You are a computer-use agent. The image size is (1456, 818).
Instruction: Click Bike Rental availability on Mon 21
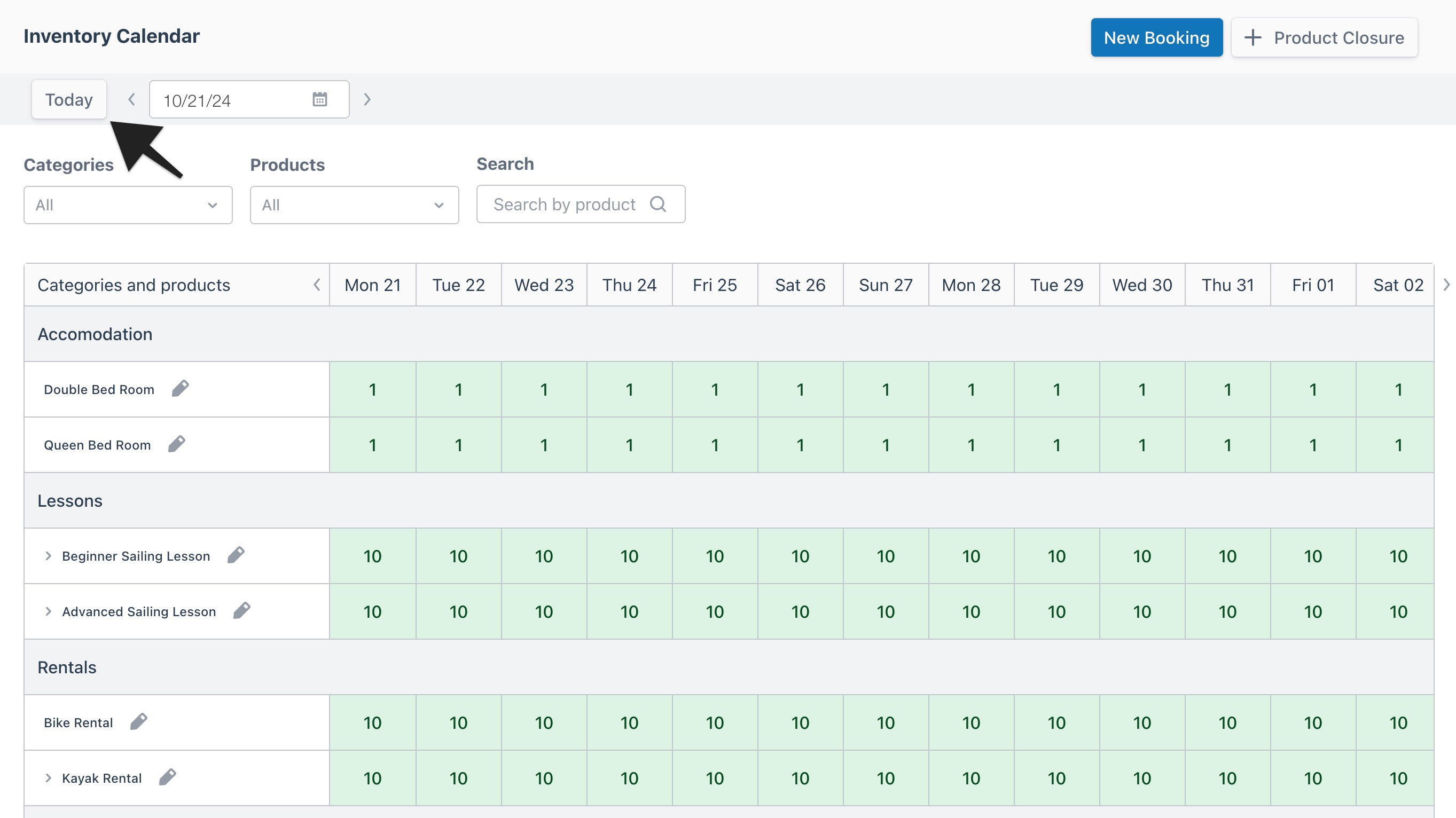point(373,722)
